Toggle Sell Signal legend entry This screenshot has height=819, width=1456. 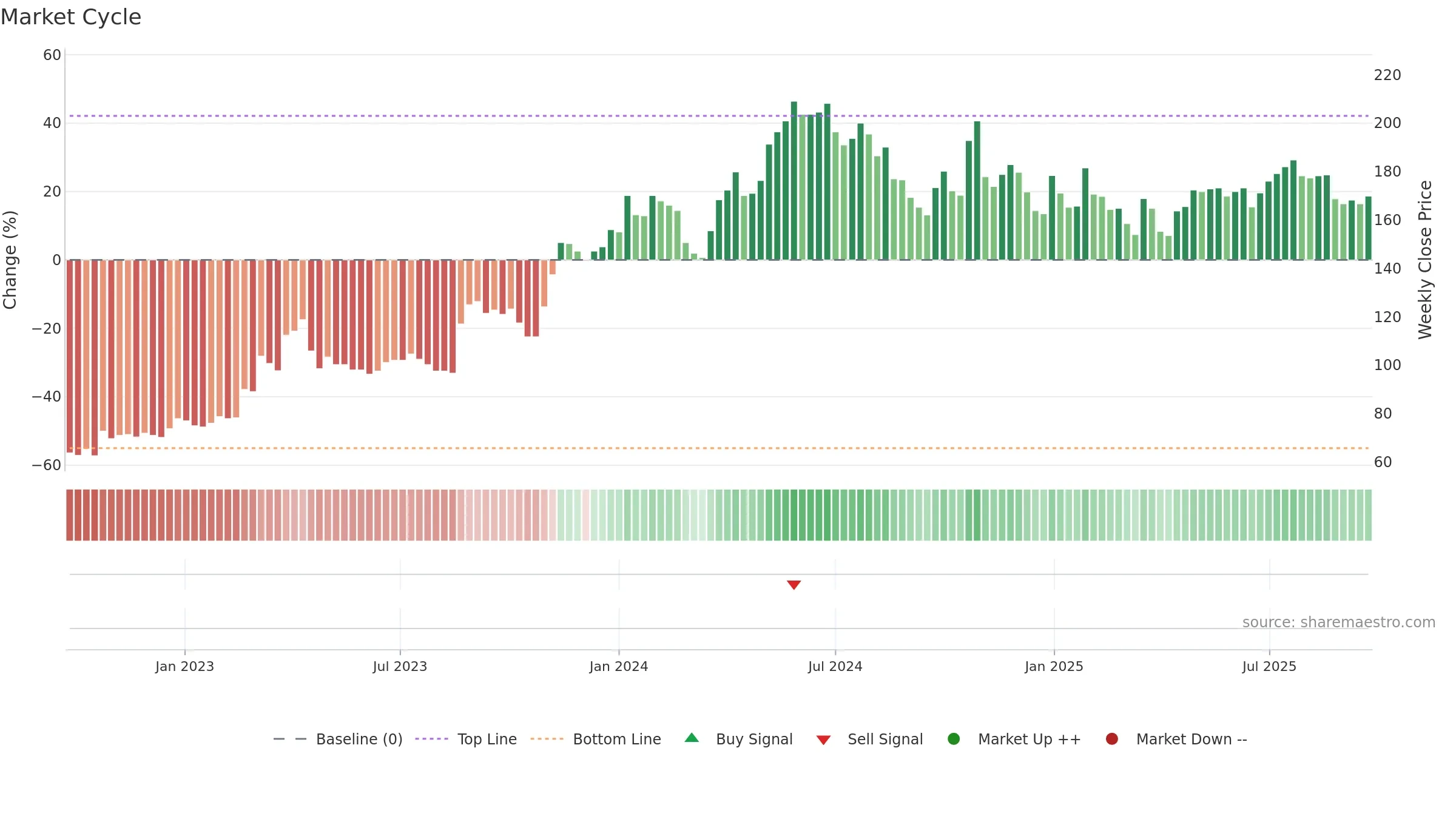tap(869, 739)
